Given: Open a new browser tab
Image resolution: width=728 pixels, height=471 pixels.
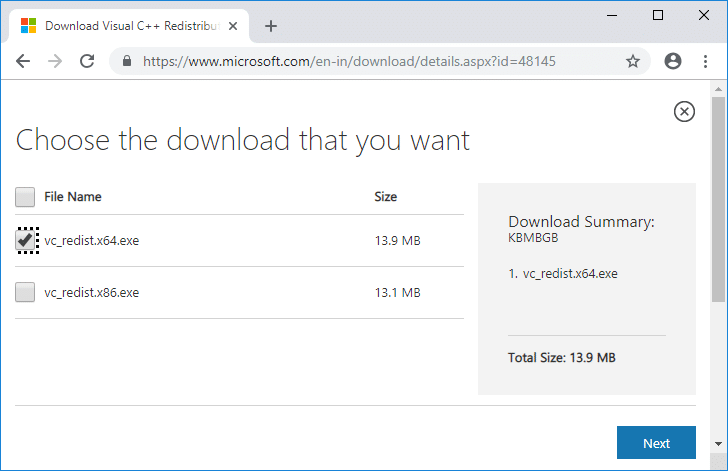Looking at the screenshot, I should (x=270, y=26).
